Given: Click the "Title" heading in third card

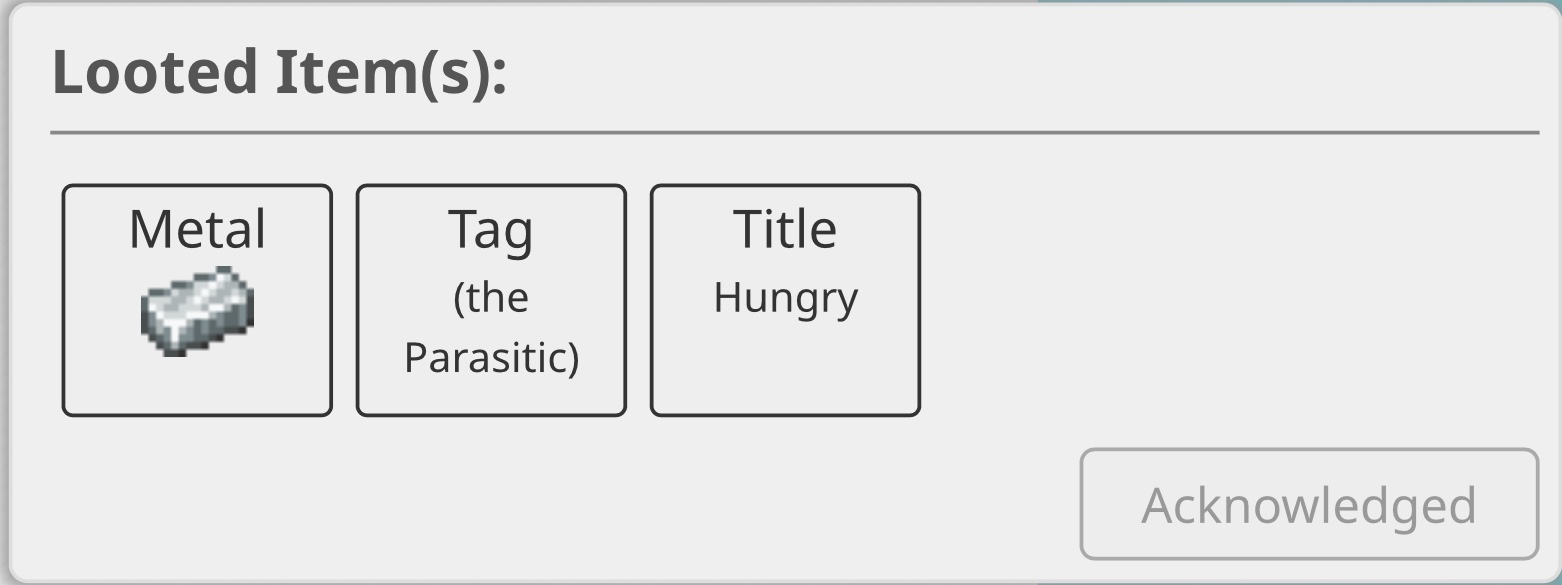Looking at the screenshot, I should point(785,229).
